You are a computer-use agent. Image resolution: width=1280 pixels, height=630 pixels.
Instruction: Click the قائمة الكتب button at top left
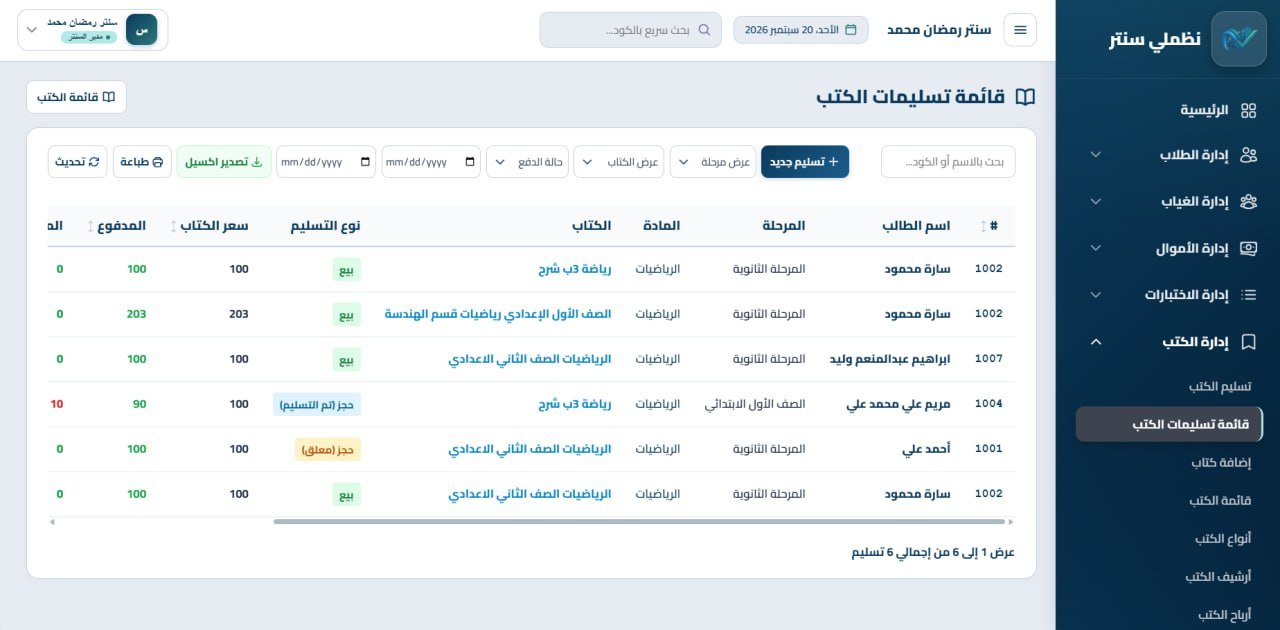point(76,97)
